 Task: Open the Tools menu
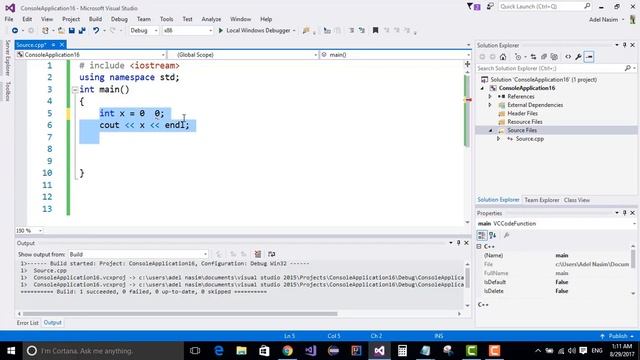click(x=166, y=19)
